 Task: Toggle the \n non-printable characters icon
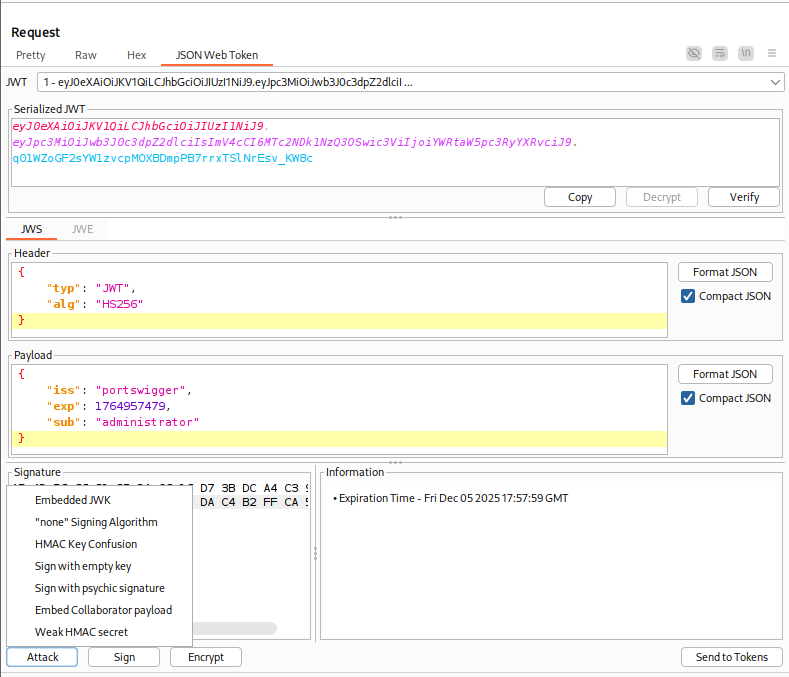click(746, 53)
